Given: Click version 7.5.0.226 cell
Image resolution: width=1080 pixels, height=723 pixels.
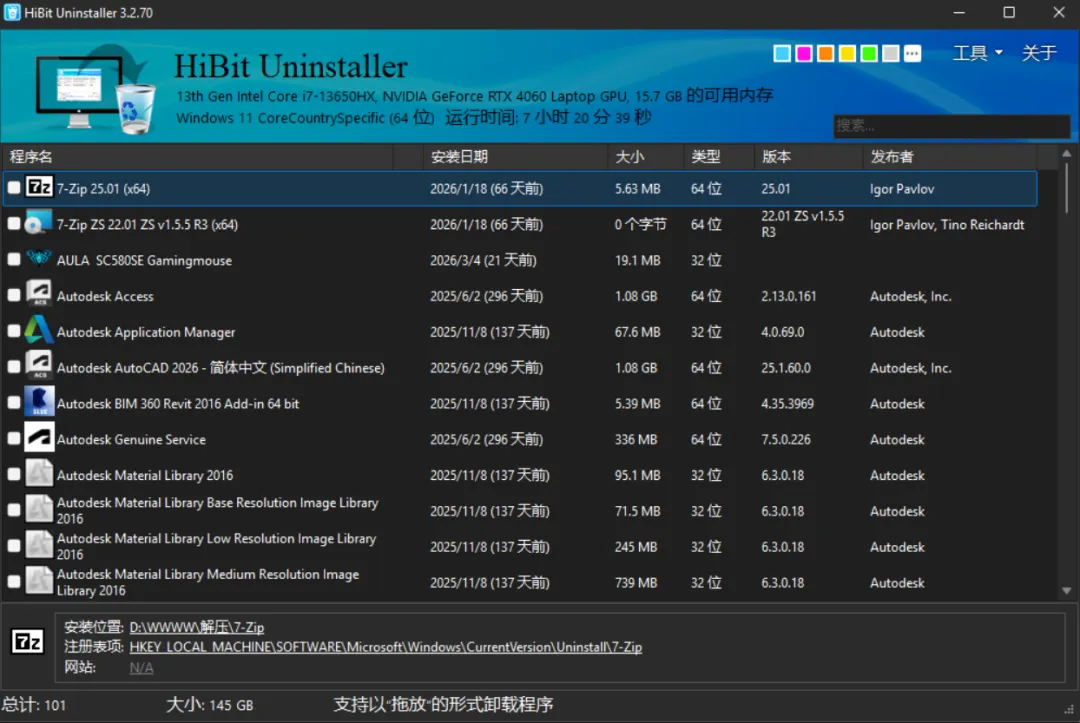Looking at the screenshot, I should [x=785, y=439].
